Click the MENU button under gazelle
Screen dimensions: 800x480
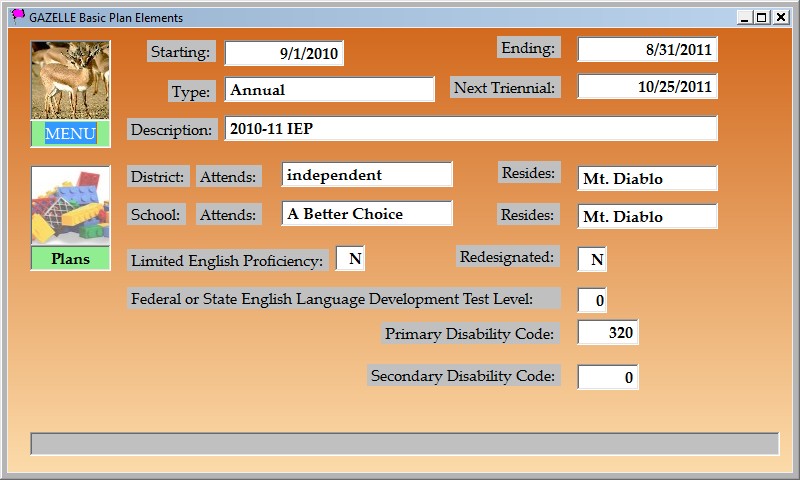[x=70, y=134]
